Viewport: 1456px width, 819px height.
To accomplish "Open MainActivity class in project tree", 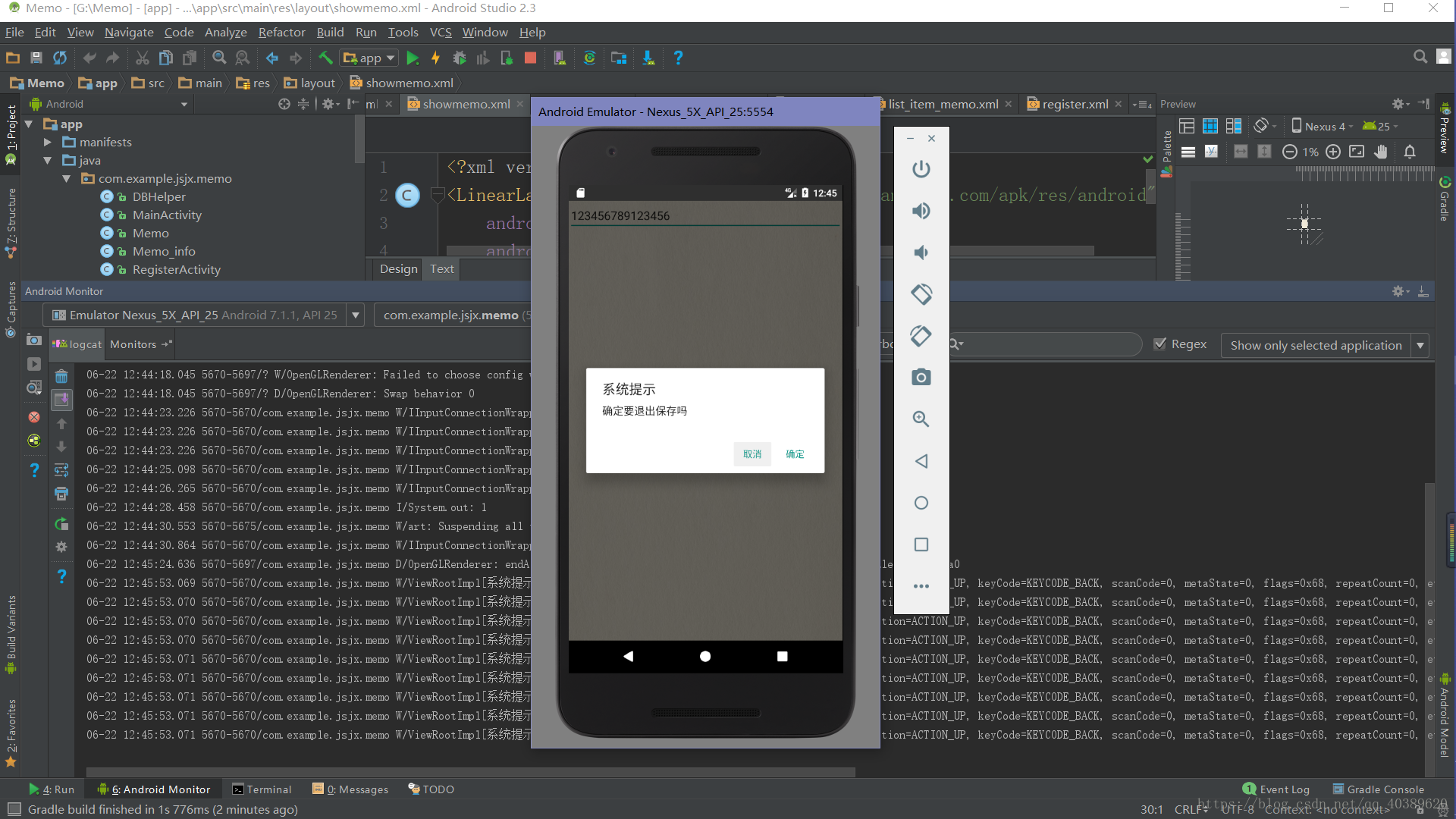I will (x=167, y=215).
